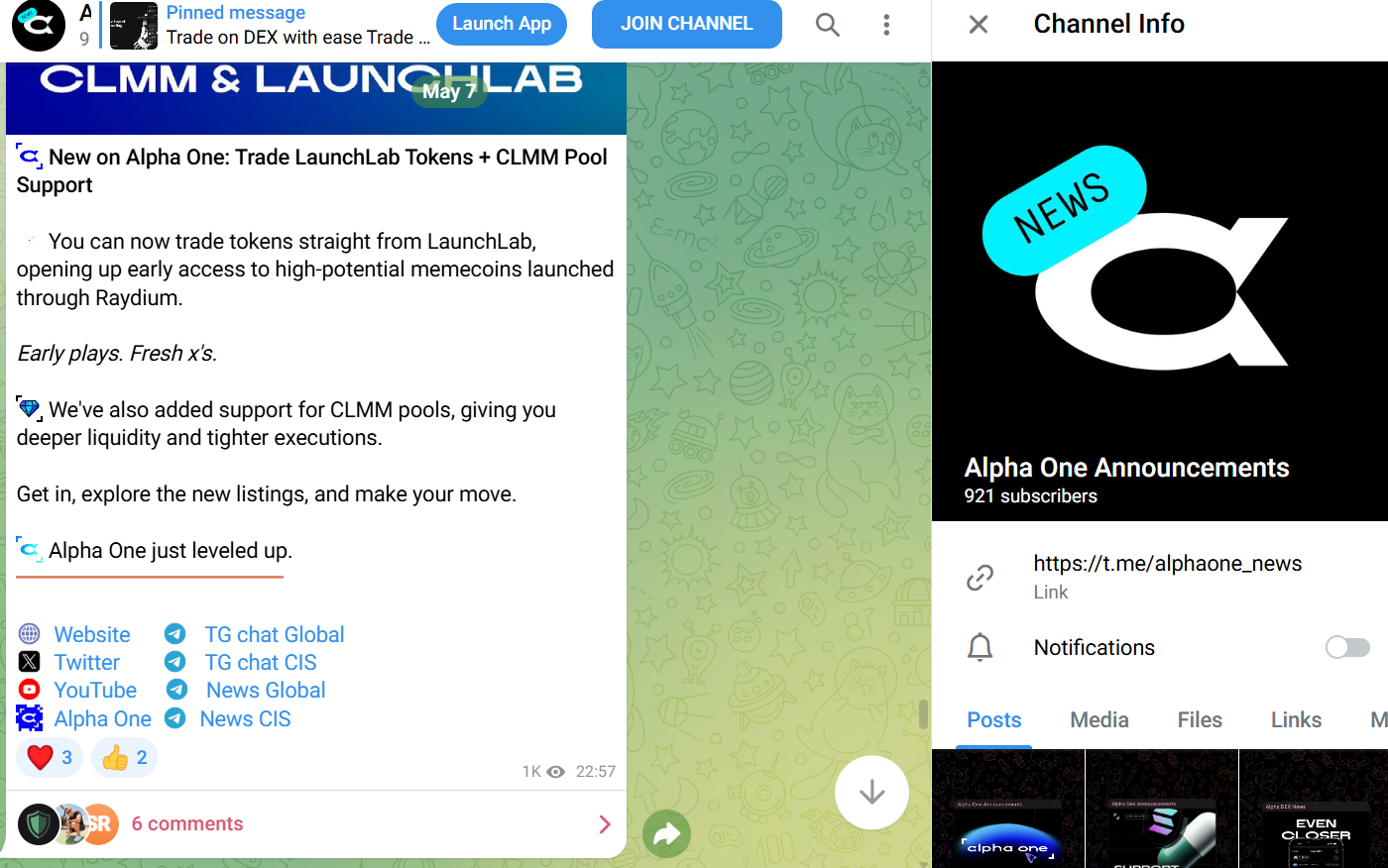The height and width of the screenshot is (868, 1388).
Task: Click the Telegram icon beside News CIS
Action: 175,718
